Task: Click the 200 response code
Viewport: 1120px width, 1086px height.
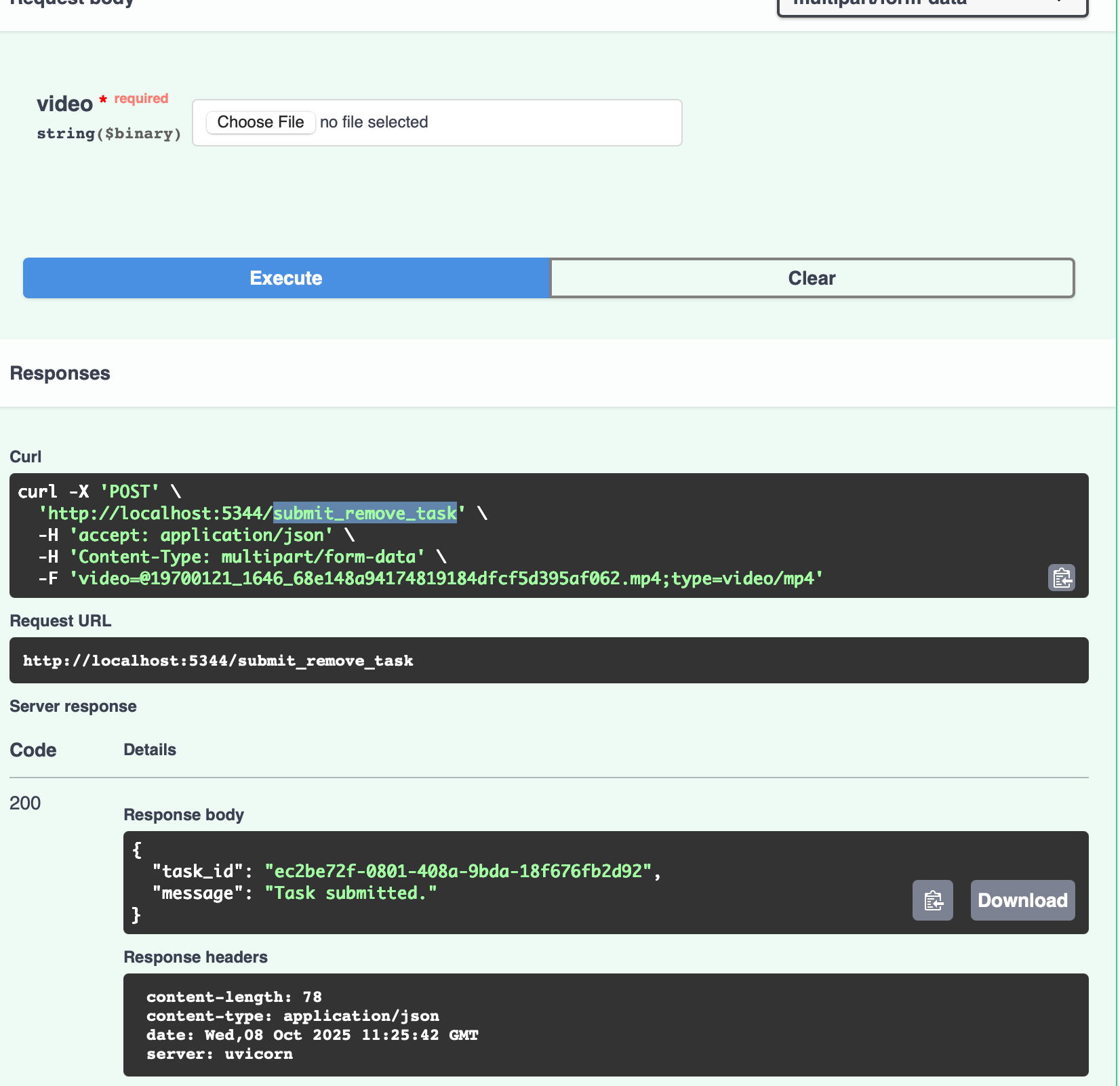Action: click(x=25, y=803)
